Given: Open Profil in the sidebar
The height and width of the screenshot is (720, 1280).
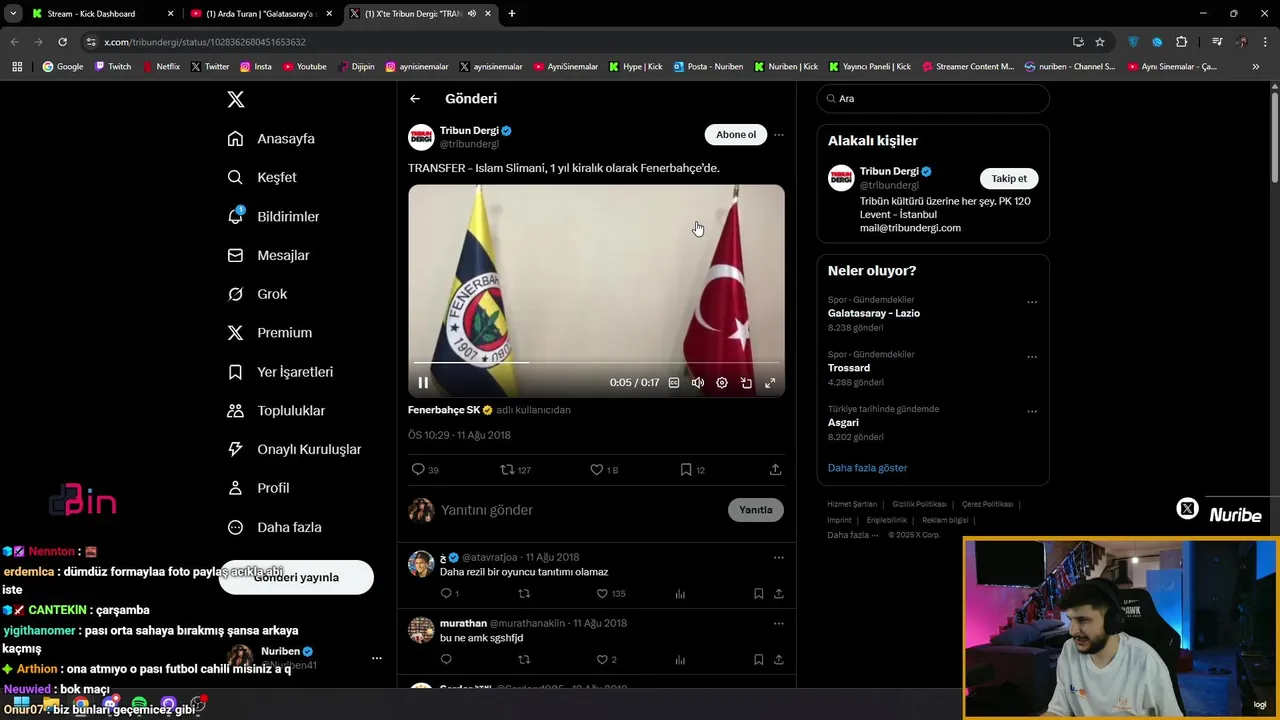Looking at the screenshot, I should [x=258, y=488].
